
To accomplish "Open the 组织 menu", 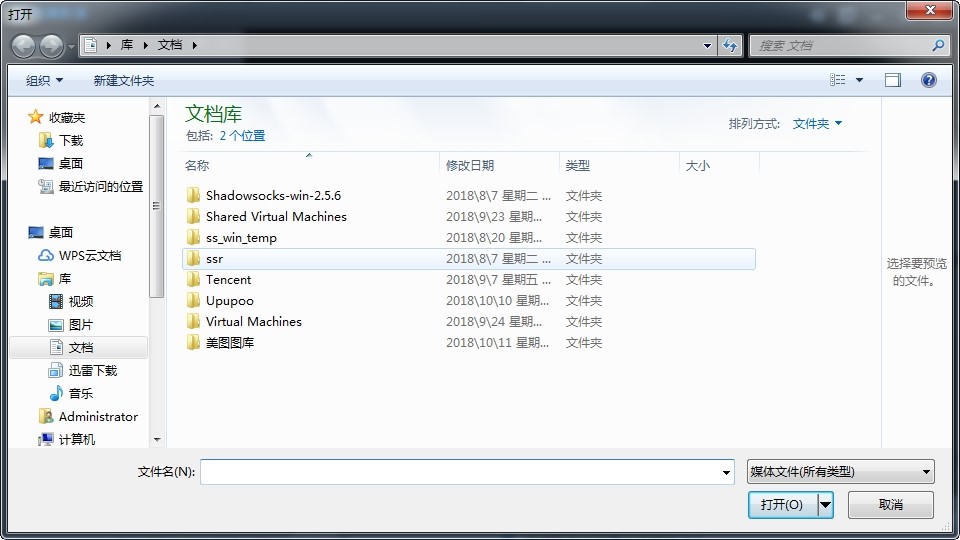I will click(x=44, y=80).
